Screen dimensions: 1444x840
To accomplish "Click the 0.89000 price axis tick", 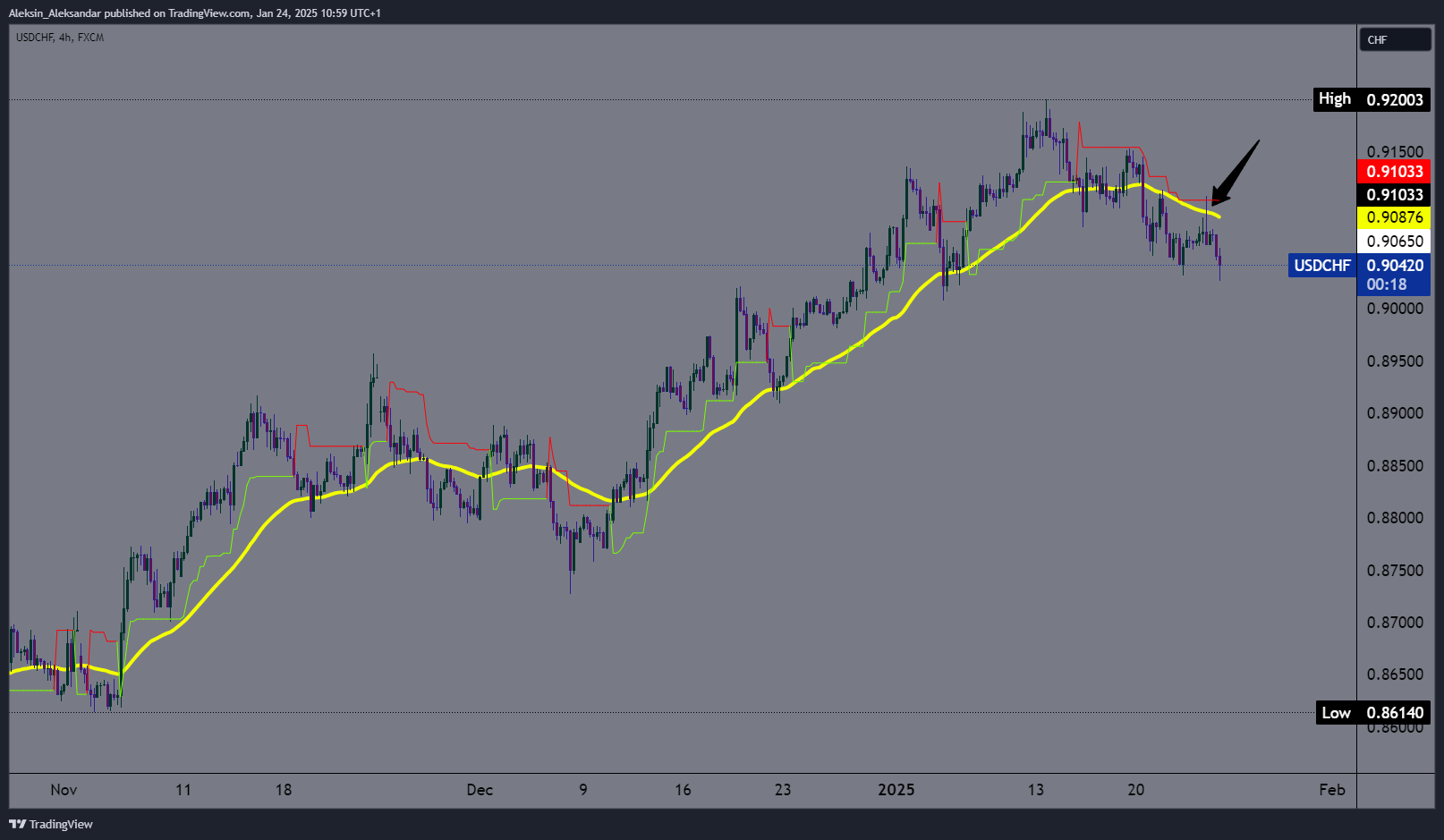I will point(1394,413).
